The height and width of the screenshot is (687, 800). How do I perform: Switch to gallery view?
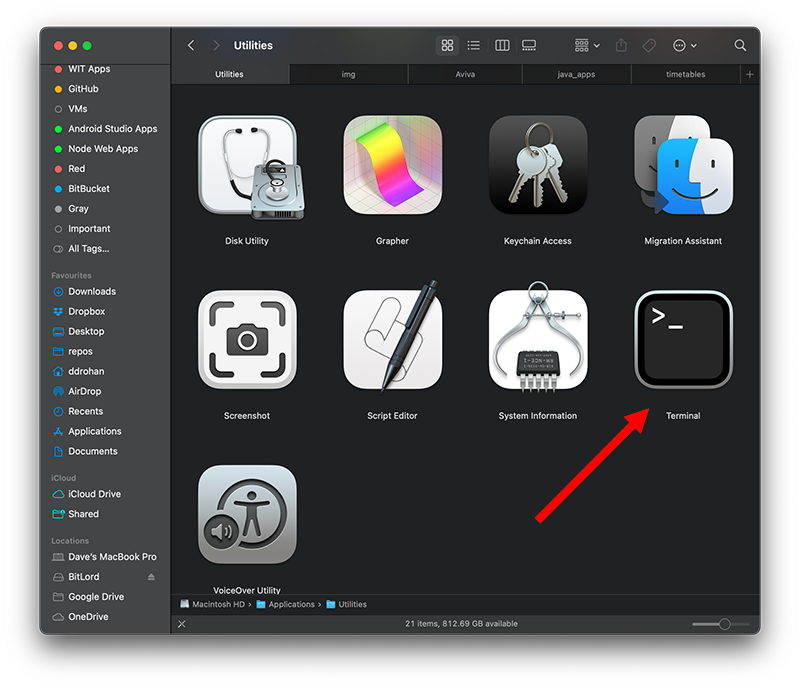click(x=529, y=46)
